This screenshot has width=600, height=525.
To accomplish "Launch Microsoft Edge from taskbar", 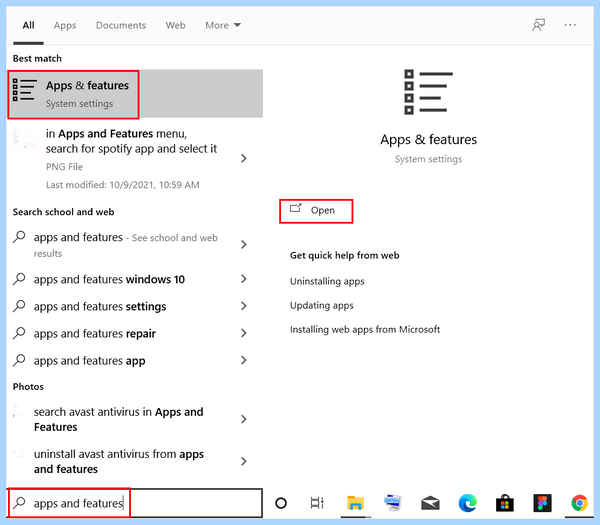I will tap(468, 503).
